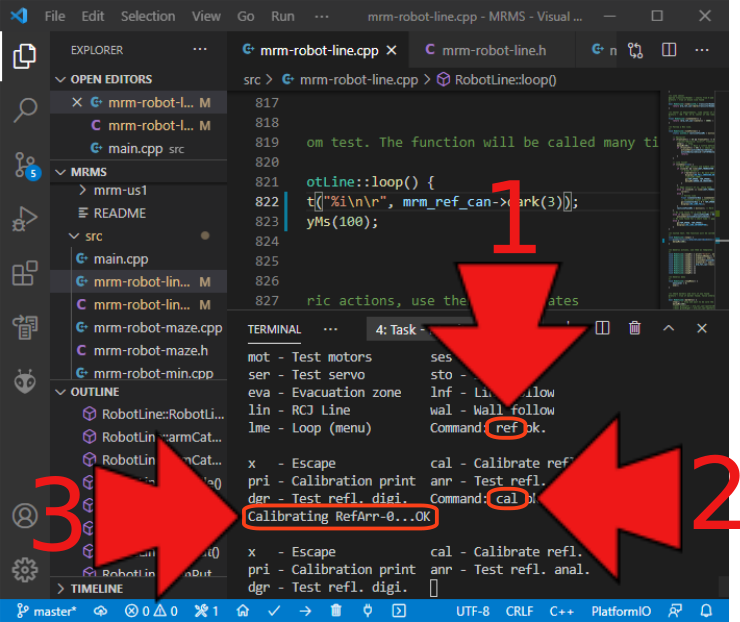Viewport: 740px width, 622px height.
Task: Click PlatformIO Serial Monitor plug icon
Action: 367,610
